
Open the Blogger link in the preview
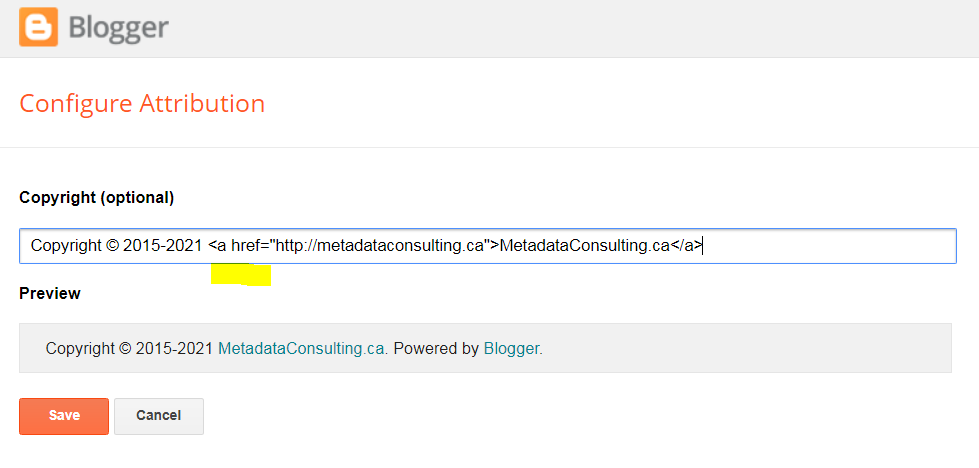(x=511, y=348)
